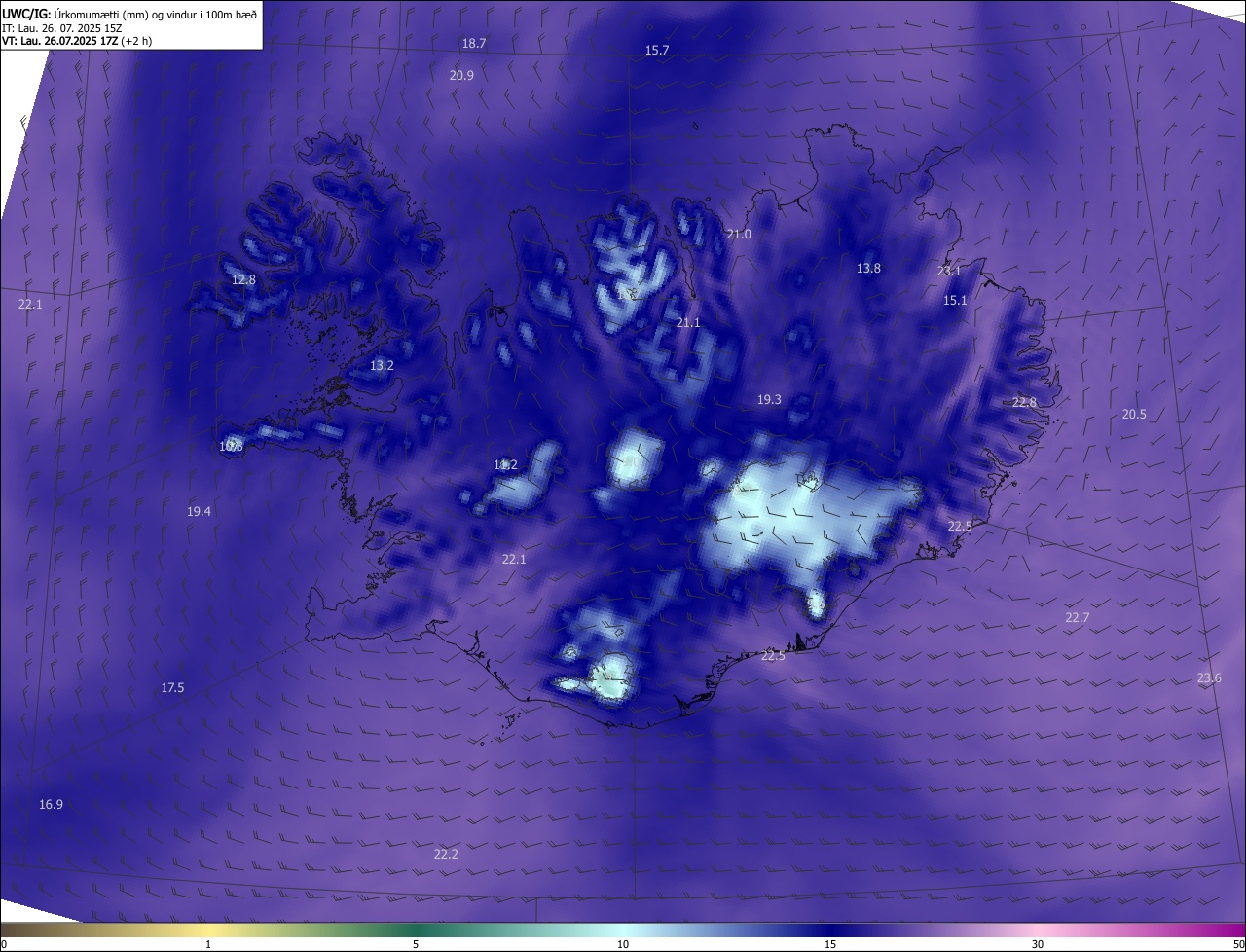
Task: Click the 20.9 value label
Action: pyautogui.click(x=461, y=75)
